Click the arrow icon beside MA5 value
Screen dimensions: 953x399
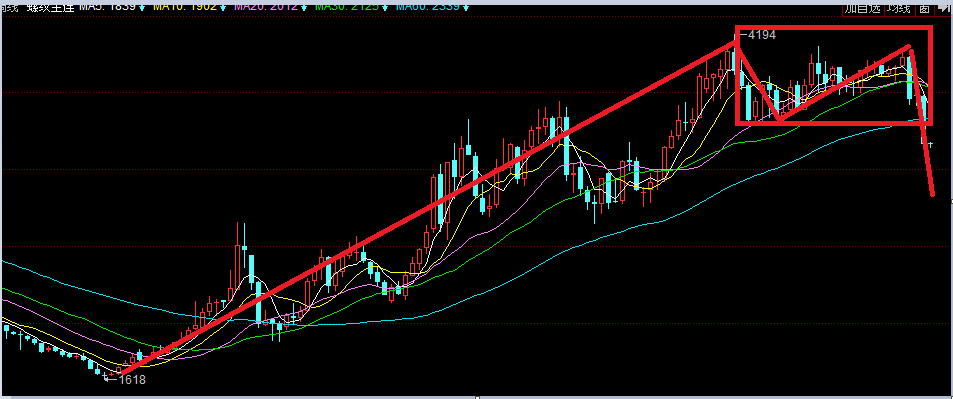pos(142,7)
